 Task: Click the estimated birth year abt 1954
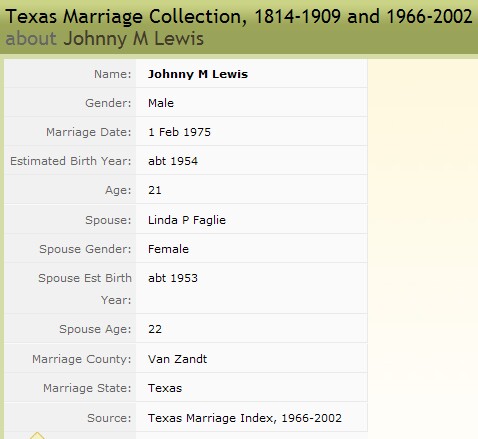(173, 161)
